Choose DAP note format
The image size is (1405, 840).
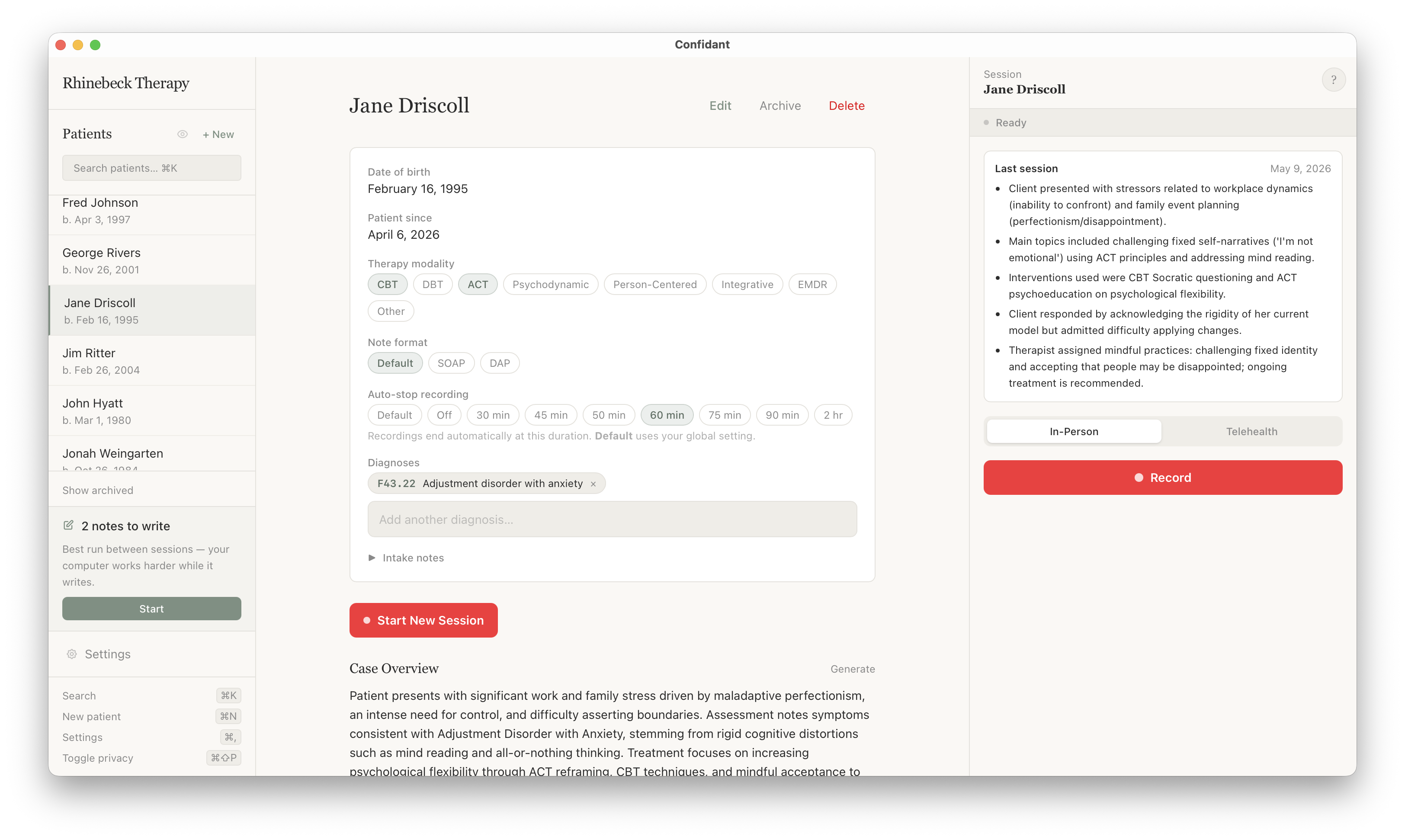[x=500, y=363]
